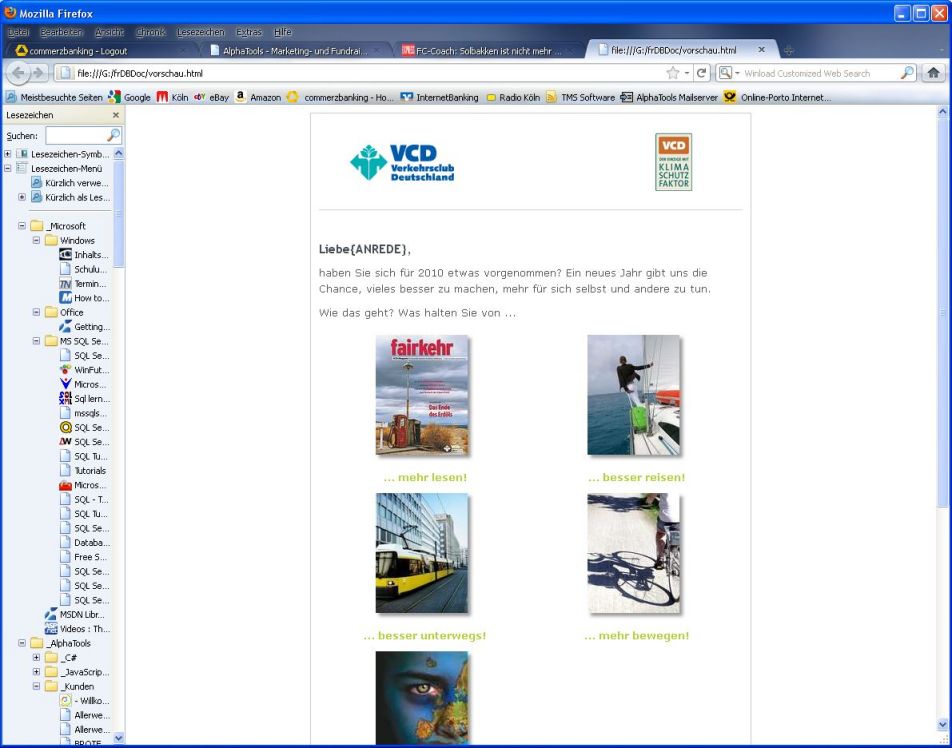Image resolution: width=952 pixels, height=748 pixels.
Task: Open Köln bookmark in bookmarks toolbar
Action: pyautogui.click(x=172, y=97)
